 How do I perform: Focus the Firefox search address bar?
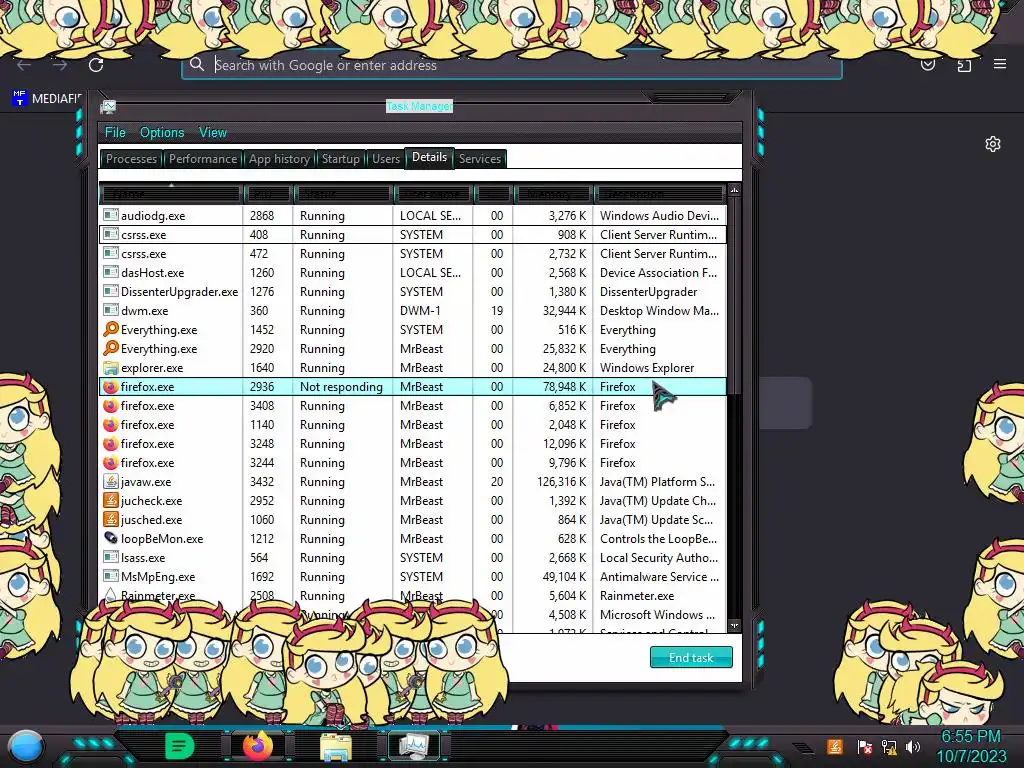[x=511, y=65]
